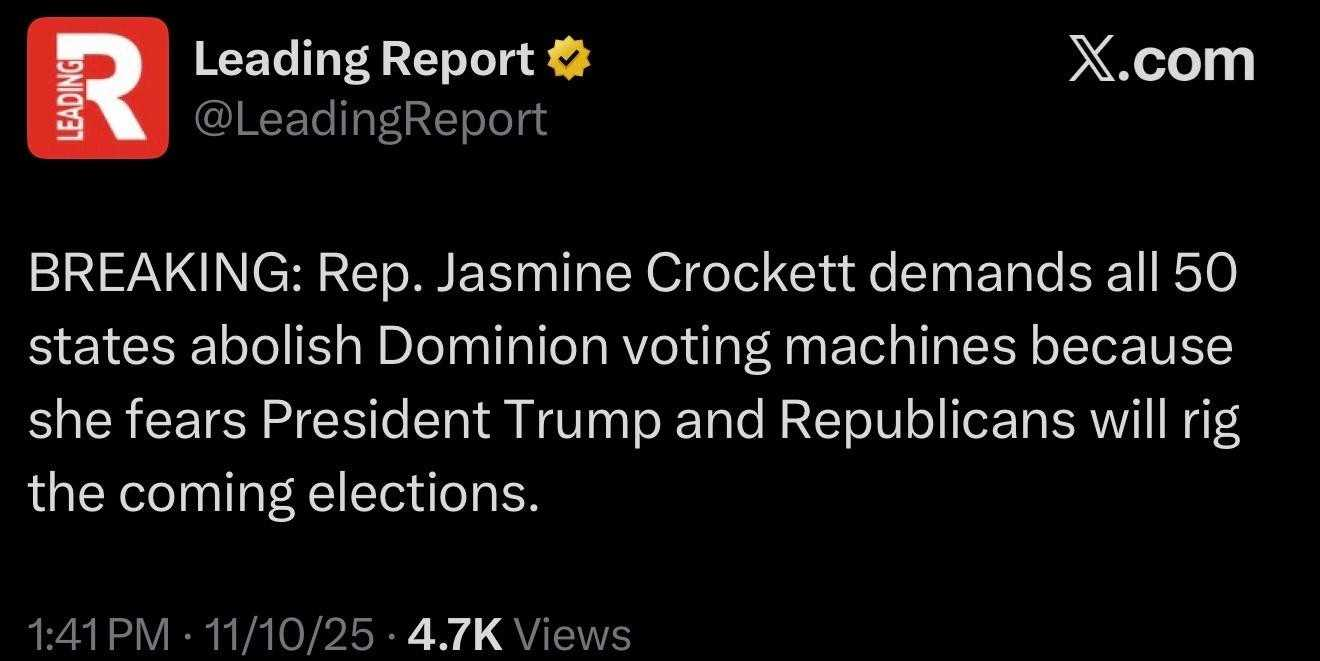
Task: Click the 11/10/25 post date
Action: coord(288,634)
